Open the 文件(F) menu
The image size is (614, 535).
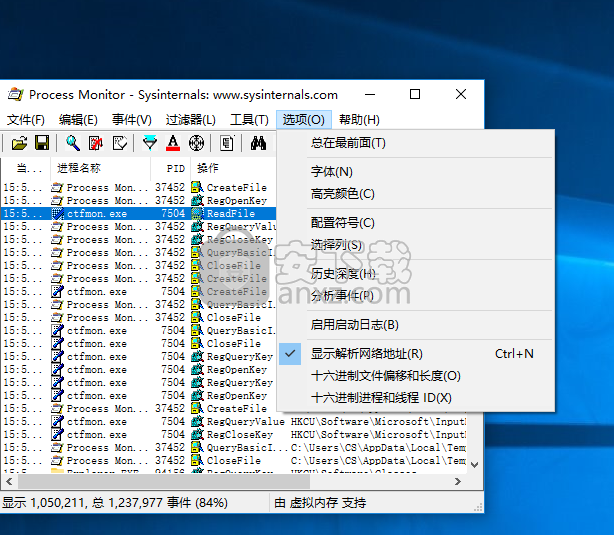[26, 119]
